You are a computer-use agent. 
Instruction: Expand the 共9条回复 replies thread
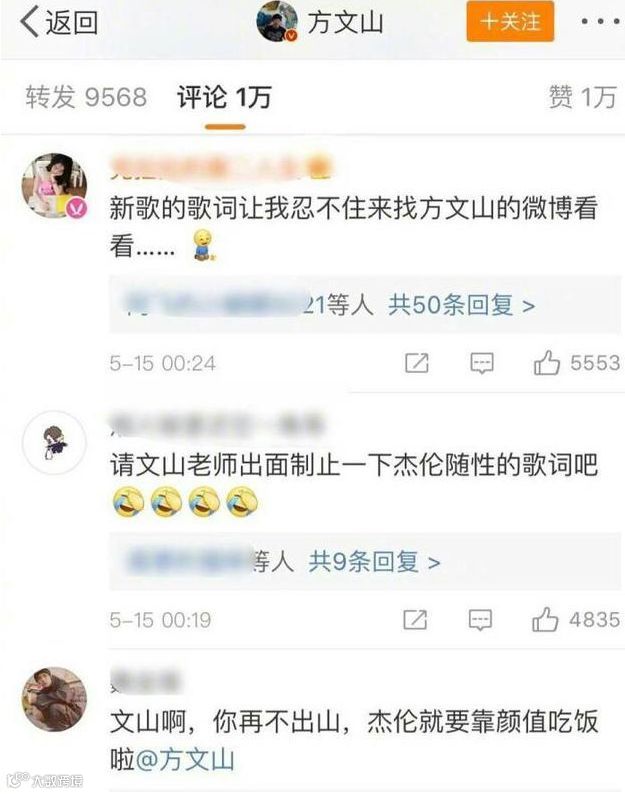tap(374, 562)
